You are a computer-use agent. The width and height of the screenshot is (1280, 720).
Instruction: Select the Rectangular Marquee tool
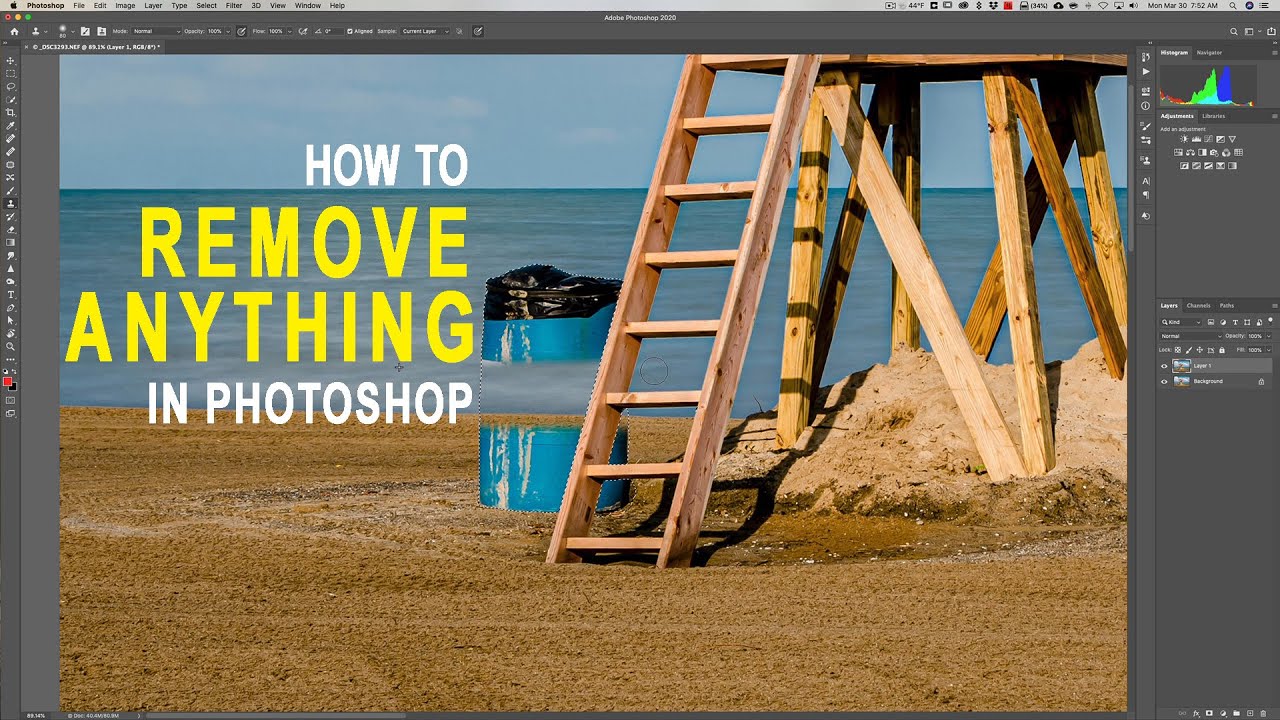[x=11, y=73]
